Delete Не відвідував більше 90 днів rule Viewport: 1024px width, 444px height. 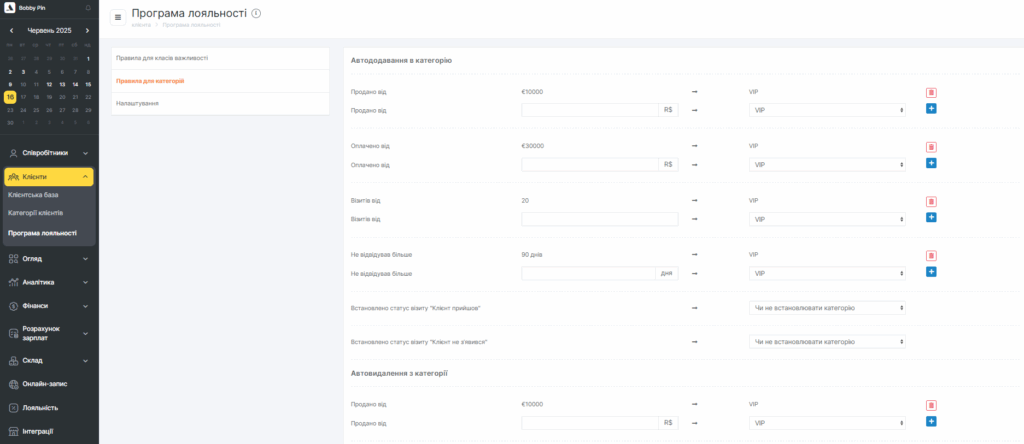(x=931, y=256)
